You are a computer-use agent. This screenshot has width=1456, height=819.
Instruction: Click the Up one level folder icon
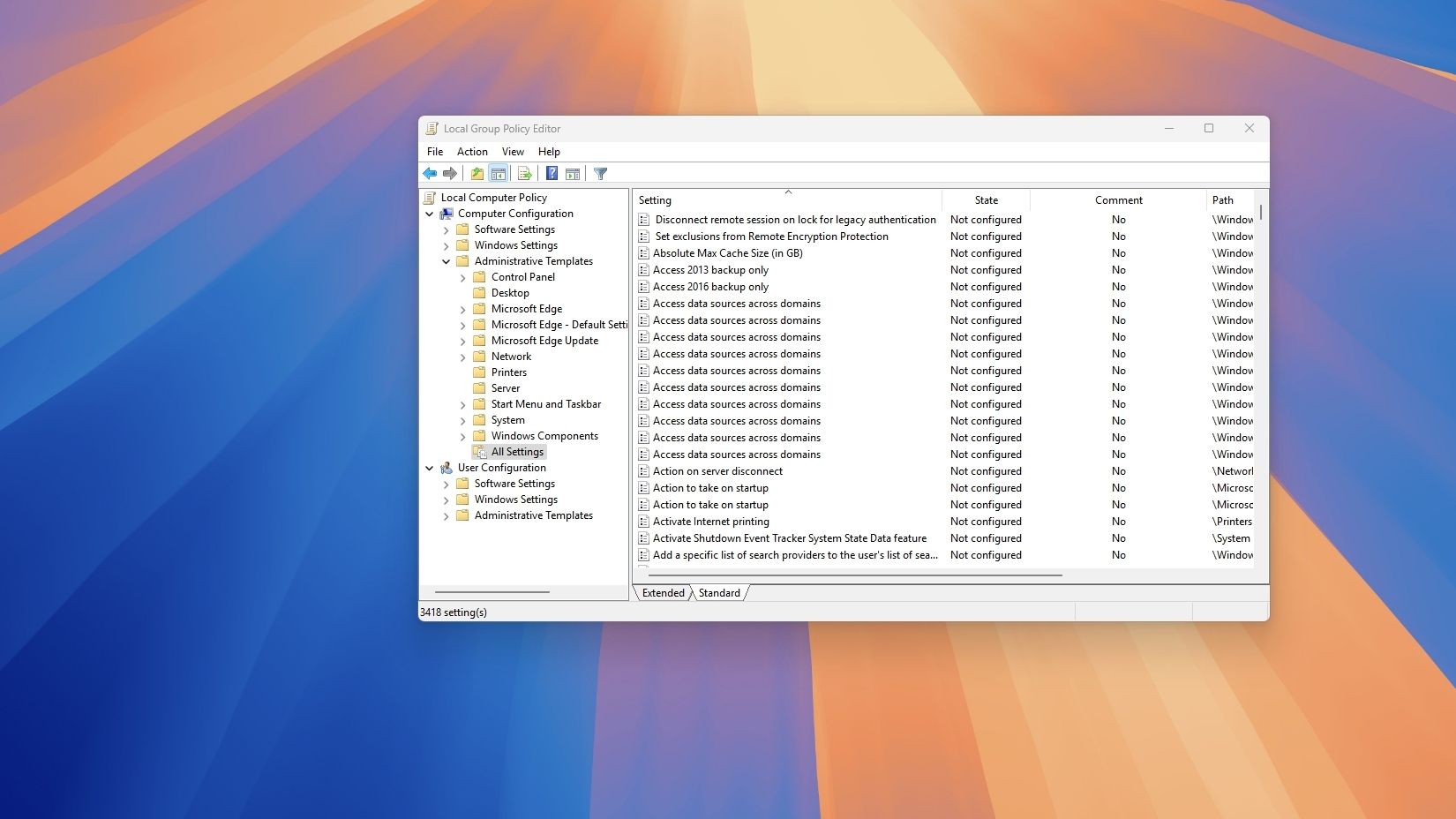pos(477,174)
